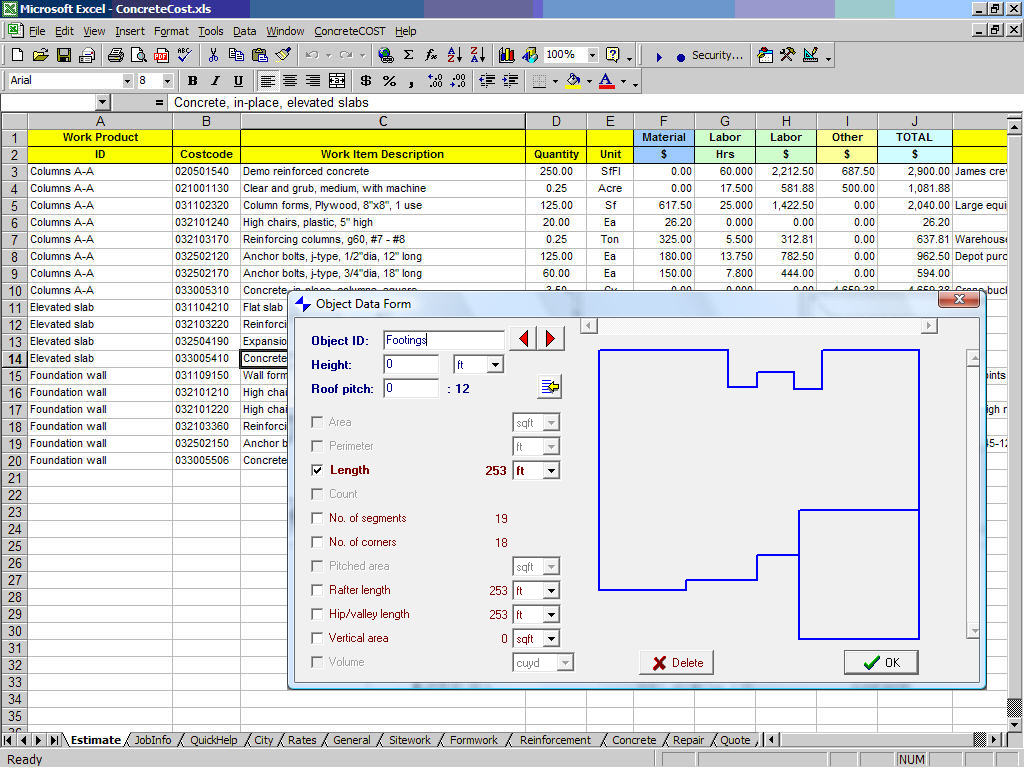Switch to the Formwork sheet tab
The width and height of the screenshot is (1024, 768).
(473, 740)
